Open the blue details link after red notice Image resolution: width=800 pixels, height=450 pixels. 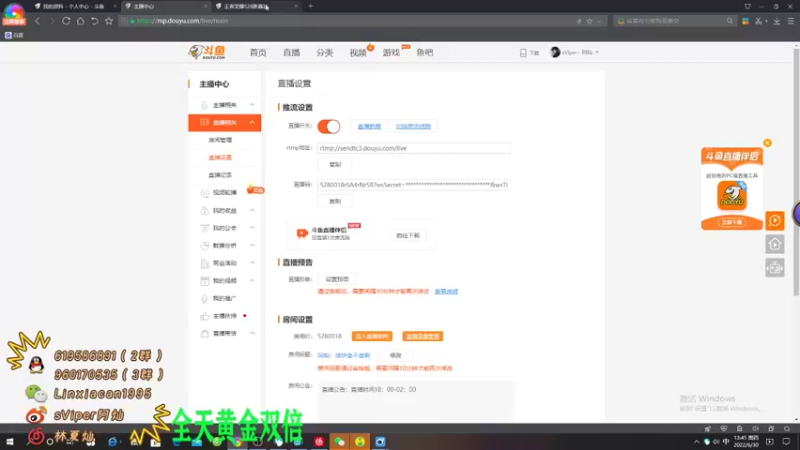click(446, 291)
